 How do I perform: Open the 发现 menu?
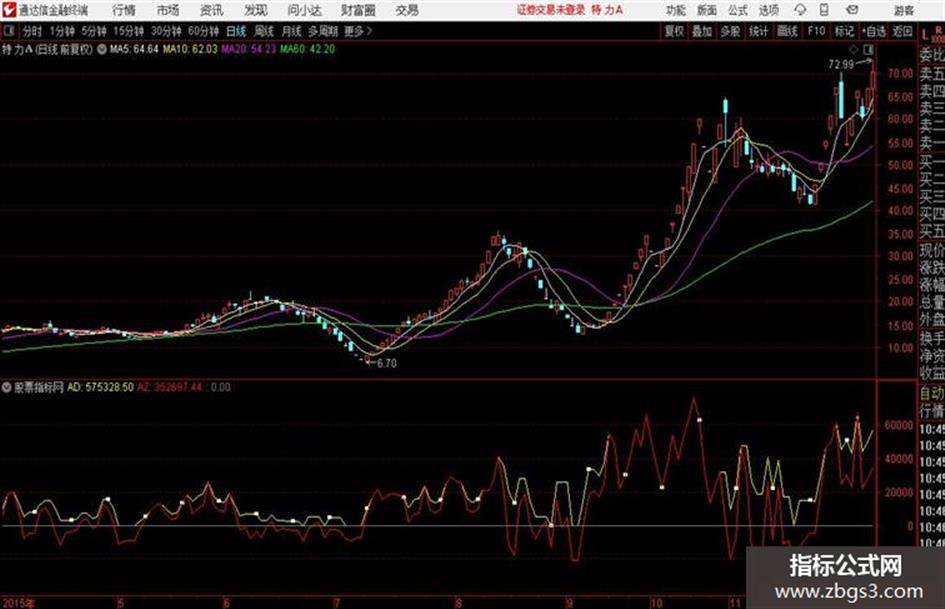[256, 10]
